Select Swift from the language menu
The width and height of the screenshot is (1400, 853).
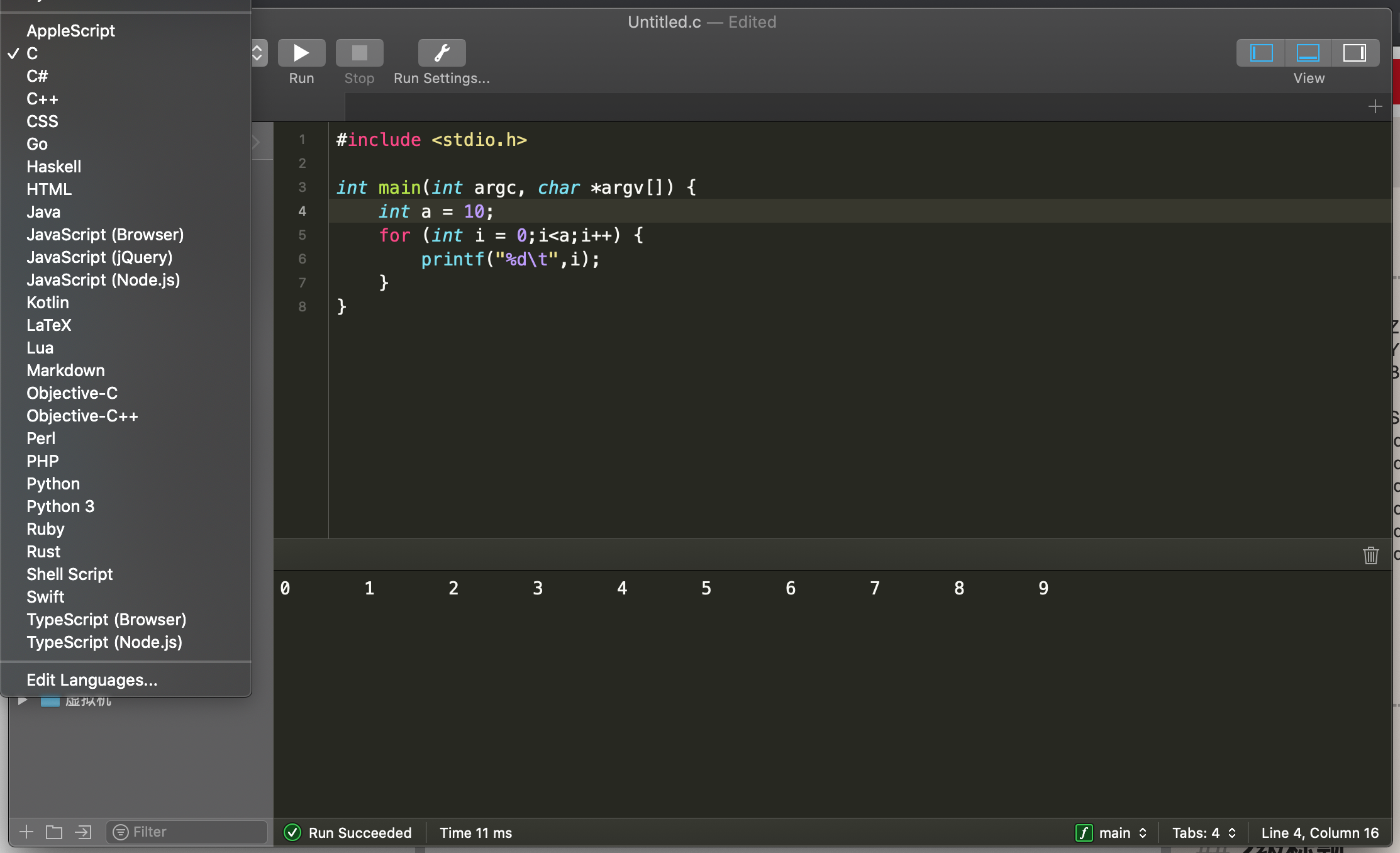(x=45, y=596)
